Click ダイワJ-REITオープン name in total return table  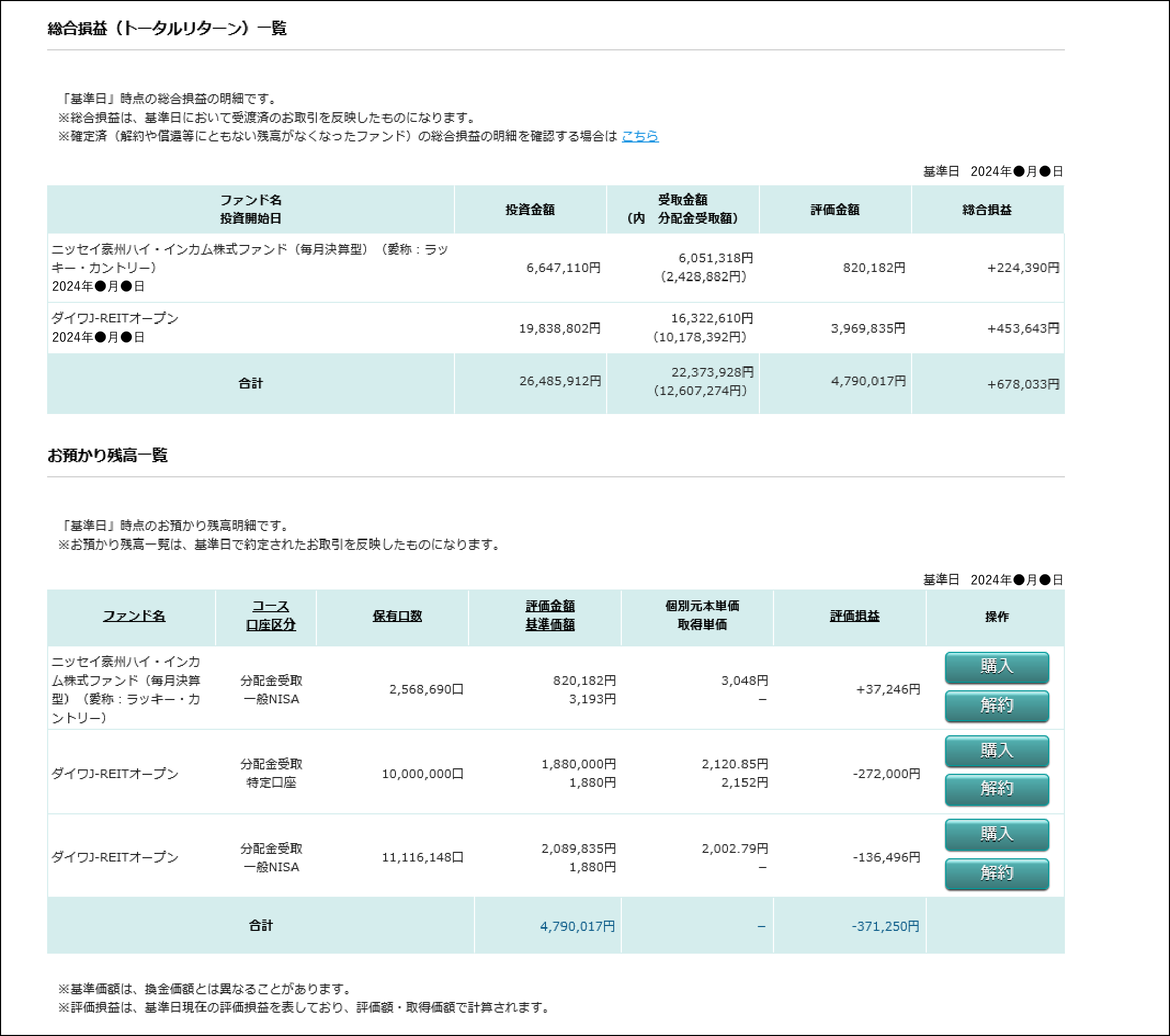115,319
